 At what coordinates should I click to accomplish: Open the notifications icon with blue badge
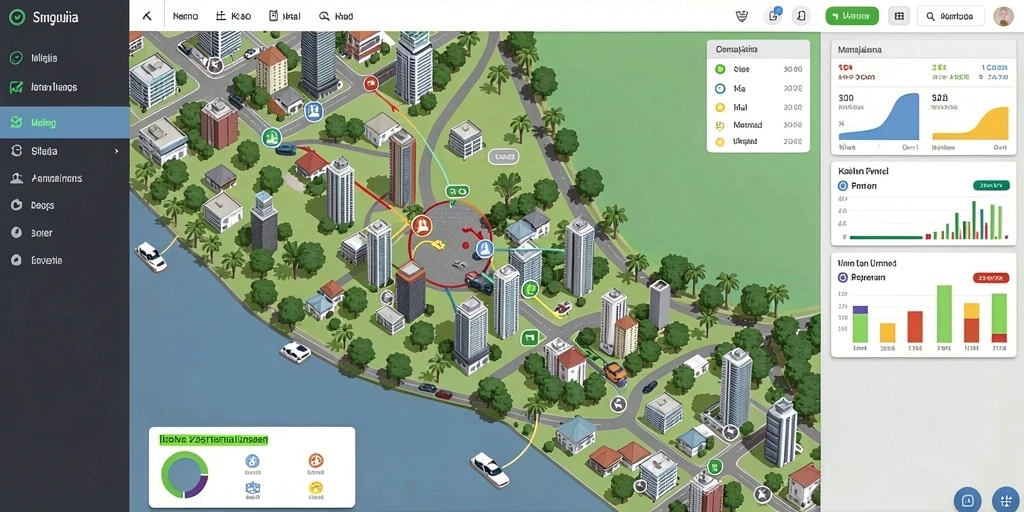[x=774, y=16]
